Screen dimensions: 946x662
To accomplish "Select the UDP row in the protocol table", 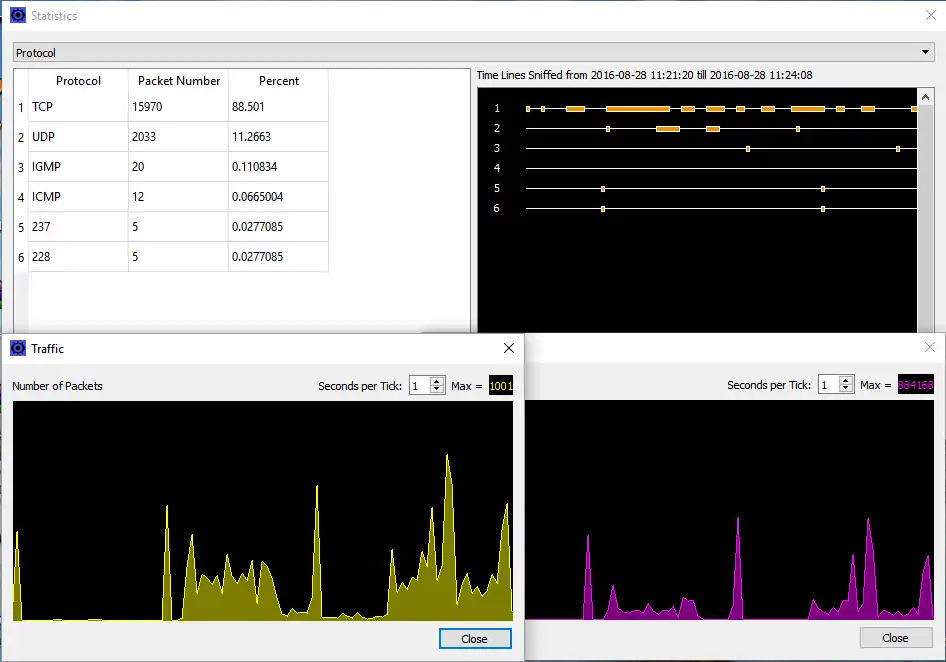I will tap(77, 136).
